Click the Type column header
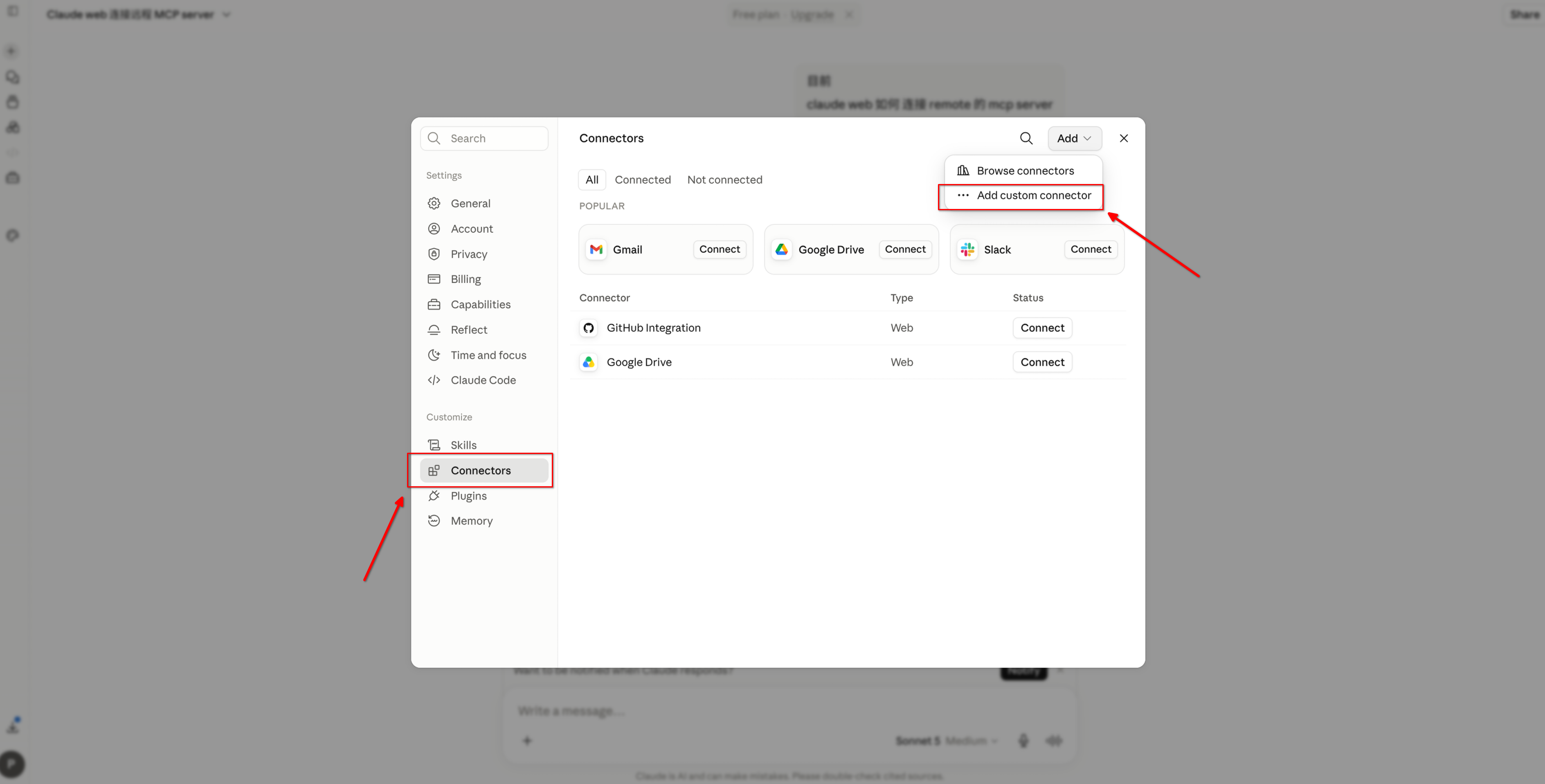Viewport: 1545px width, 784px height. (x=902, y=298)
